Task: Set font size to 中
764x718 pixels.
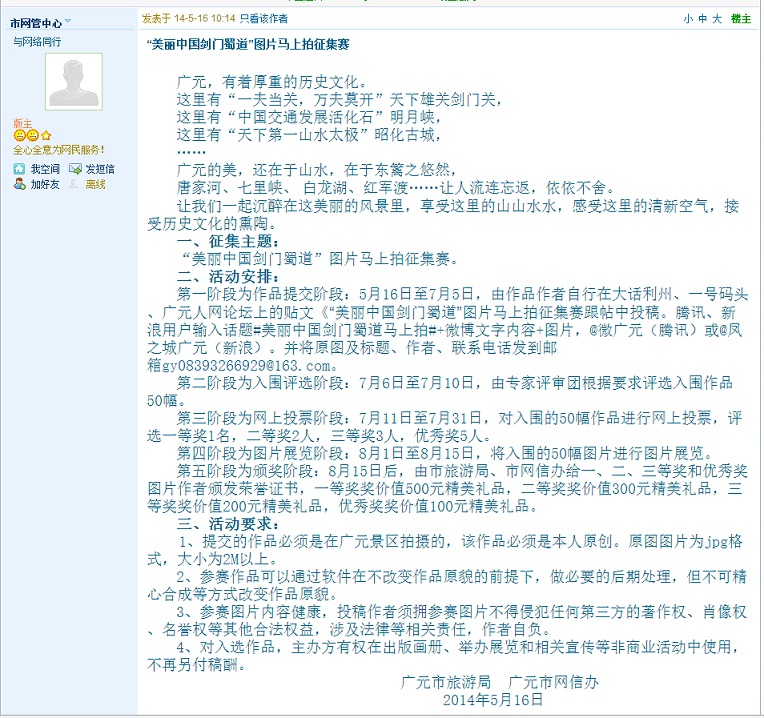Action: point(703,19)
